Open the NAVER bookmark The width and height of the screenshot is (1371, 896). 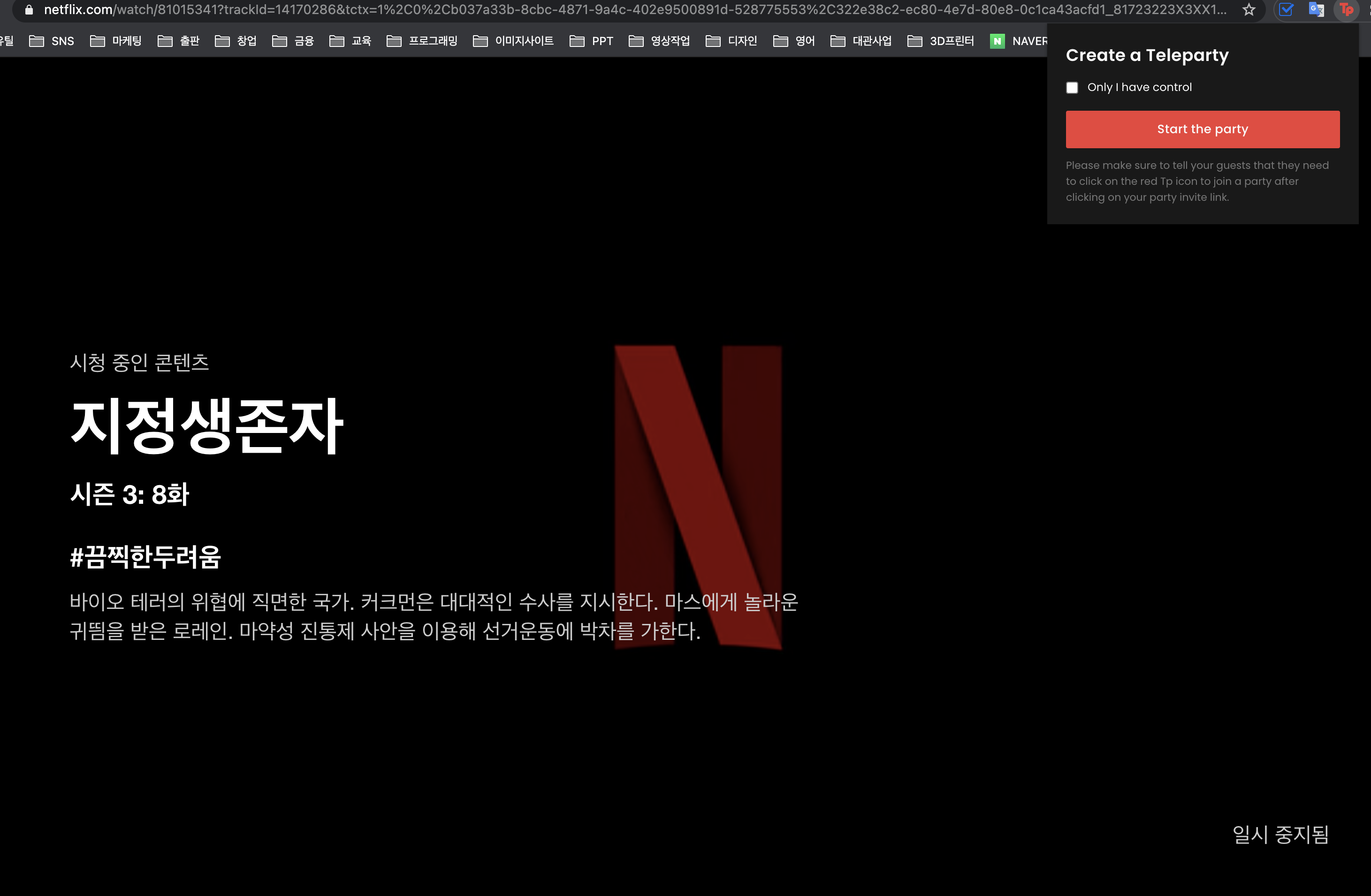point(1019,41)
